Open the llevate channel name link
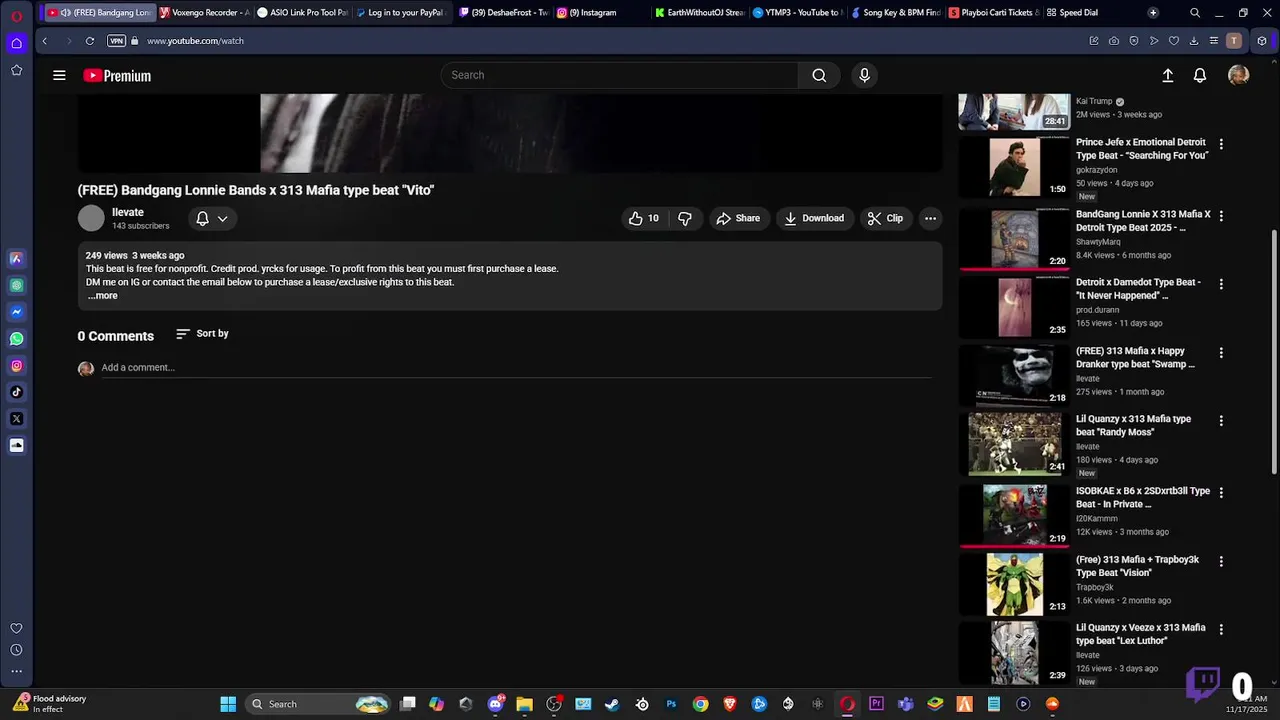The image size is (1280, 720). 128,212
